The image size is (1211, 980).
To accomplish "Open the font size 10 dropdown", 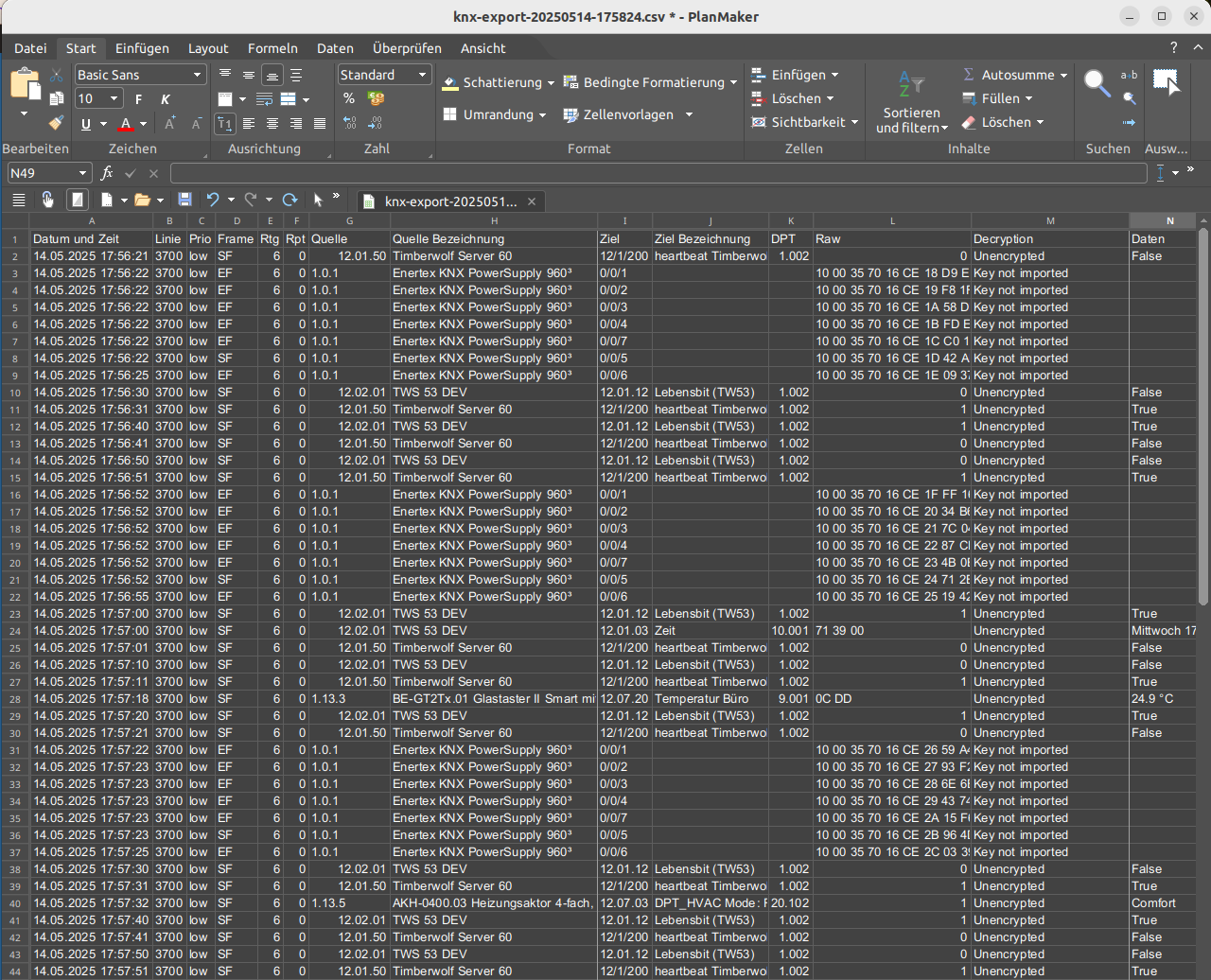I will coord(114,98).
